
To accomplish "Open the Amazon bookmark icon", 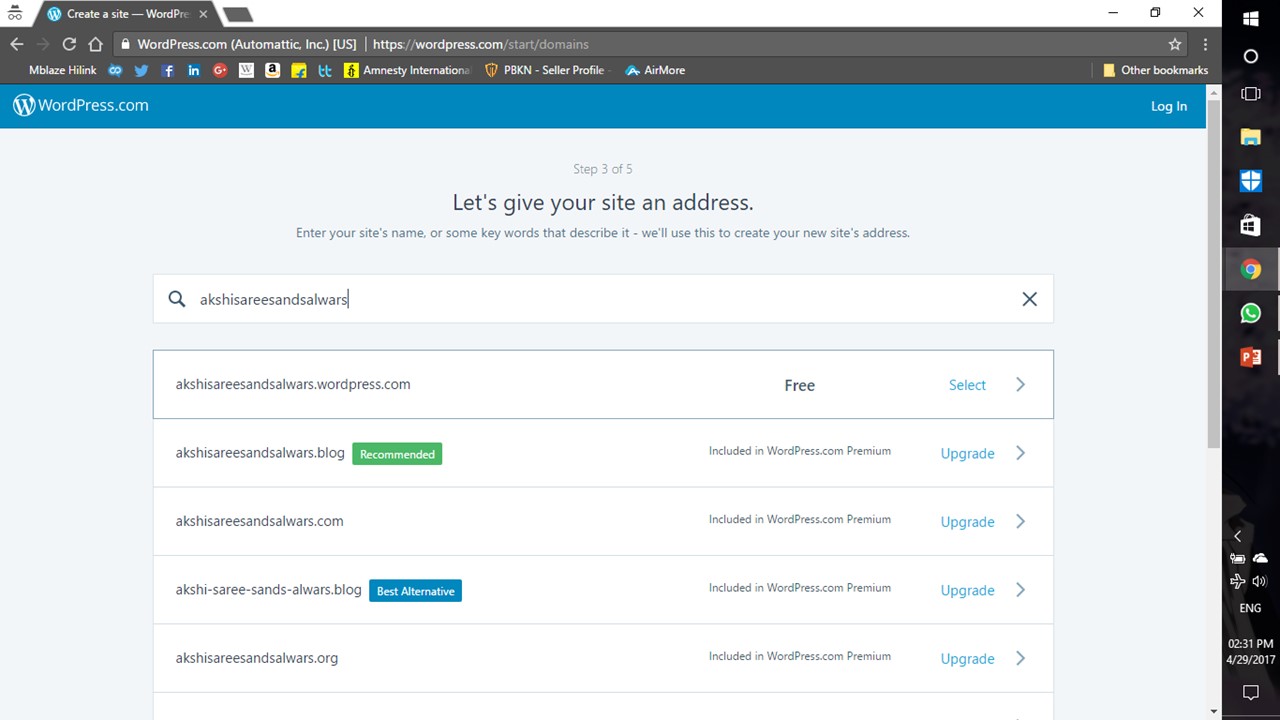I will (272, 70).
